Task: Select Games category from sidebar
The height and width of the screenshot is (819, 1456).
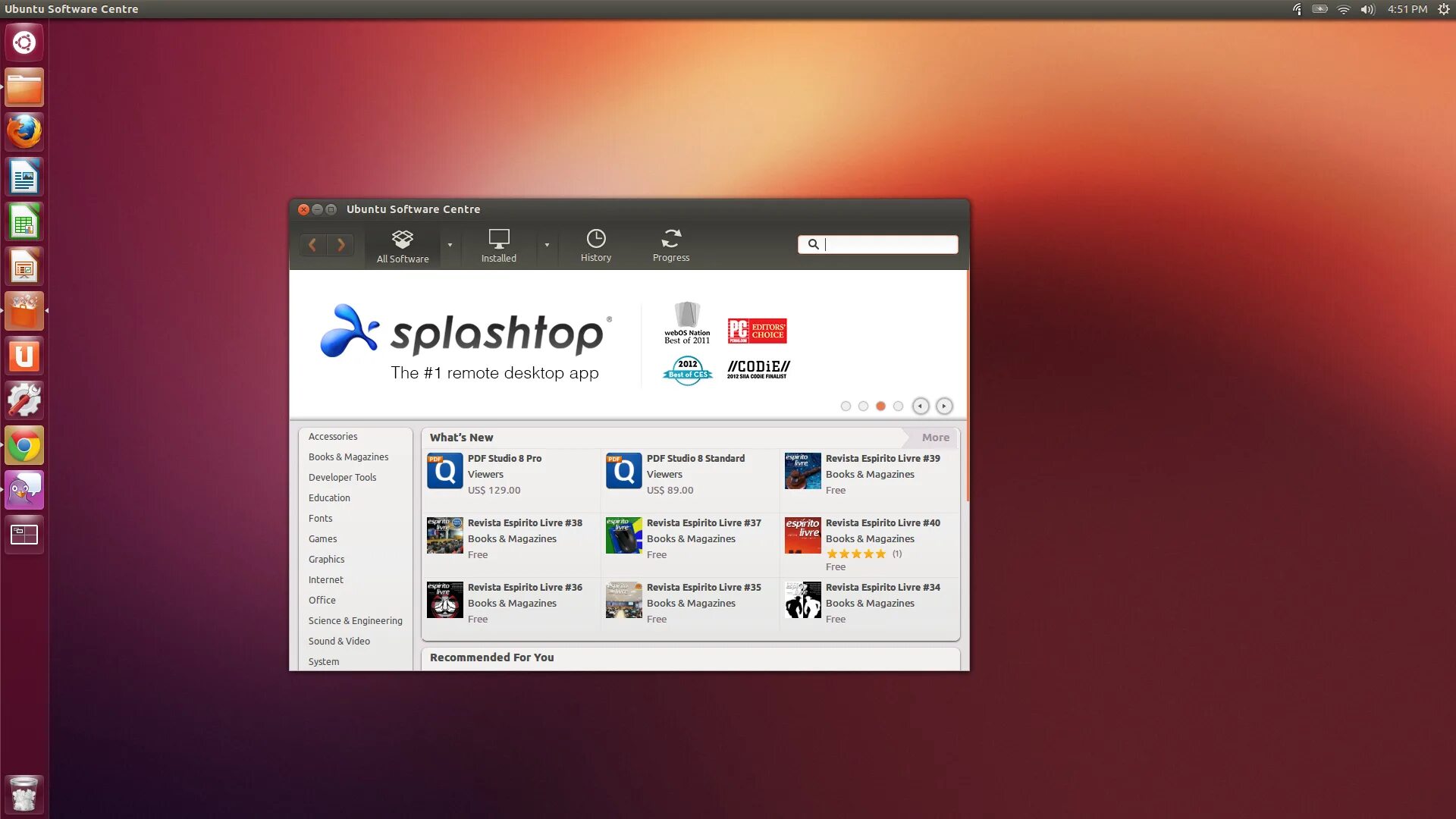Action: pos(322,538)
